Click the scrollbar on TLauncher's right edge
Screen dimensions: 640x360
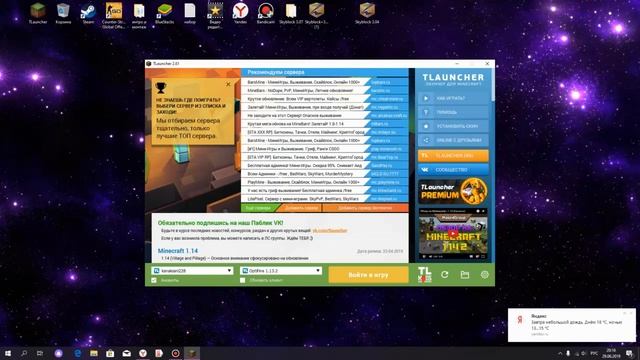(493, 85)
